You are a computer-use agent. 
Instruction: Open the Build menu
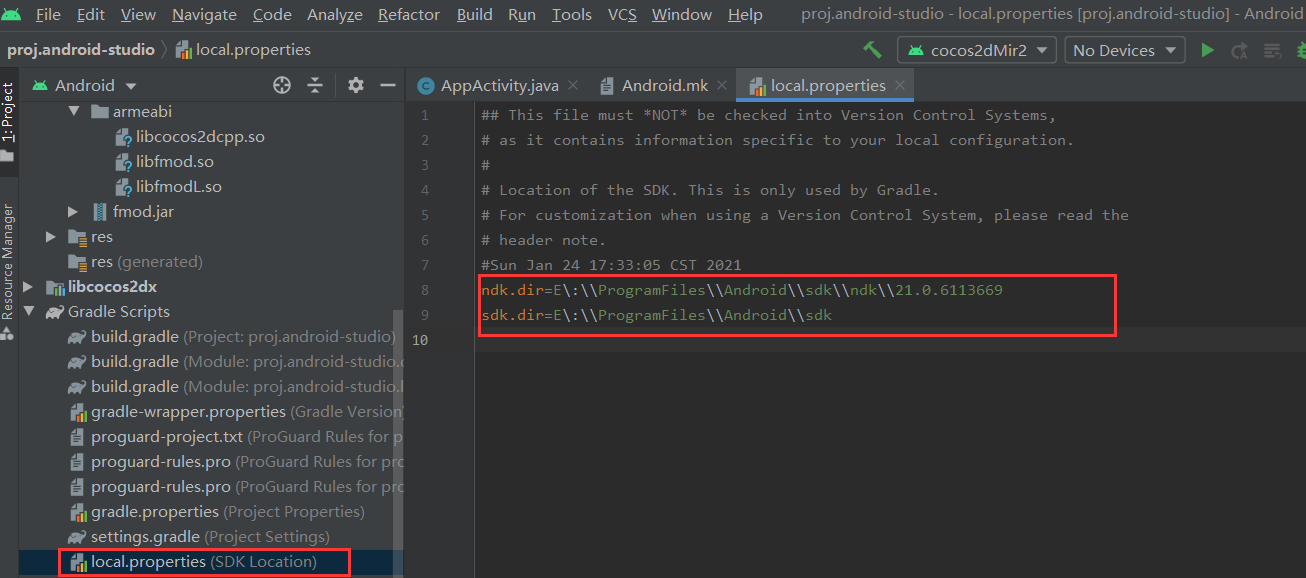click(x=474, y=15)
